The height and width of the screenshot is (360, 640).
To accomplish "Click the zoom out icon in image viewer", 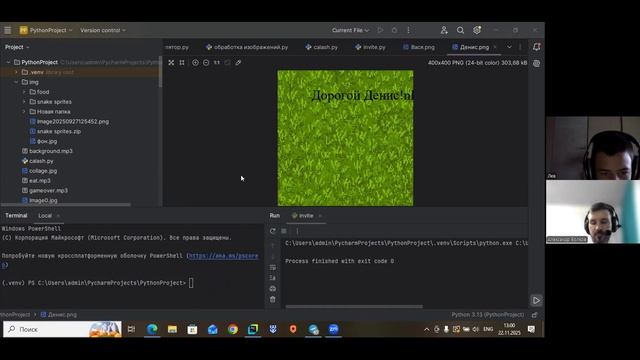I will tap(206, 62).
